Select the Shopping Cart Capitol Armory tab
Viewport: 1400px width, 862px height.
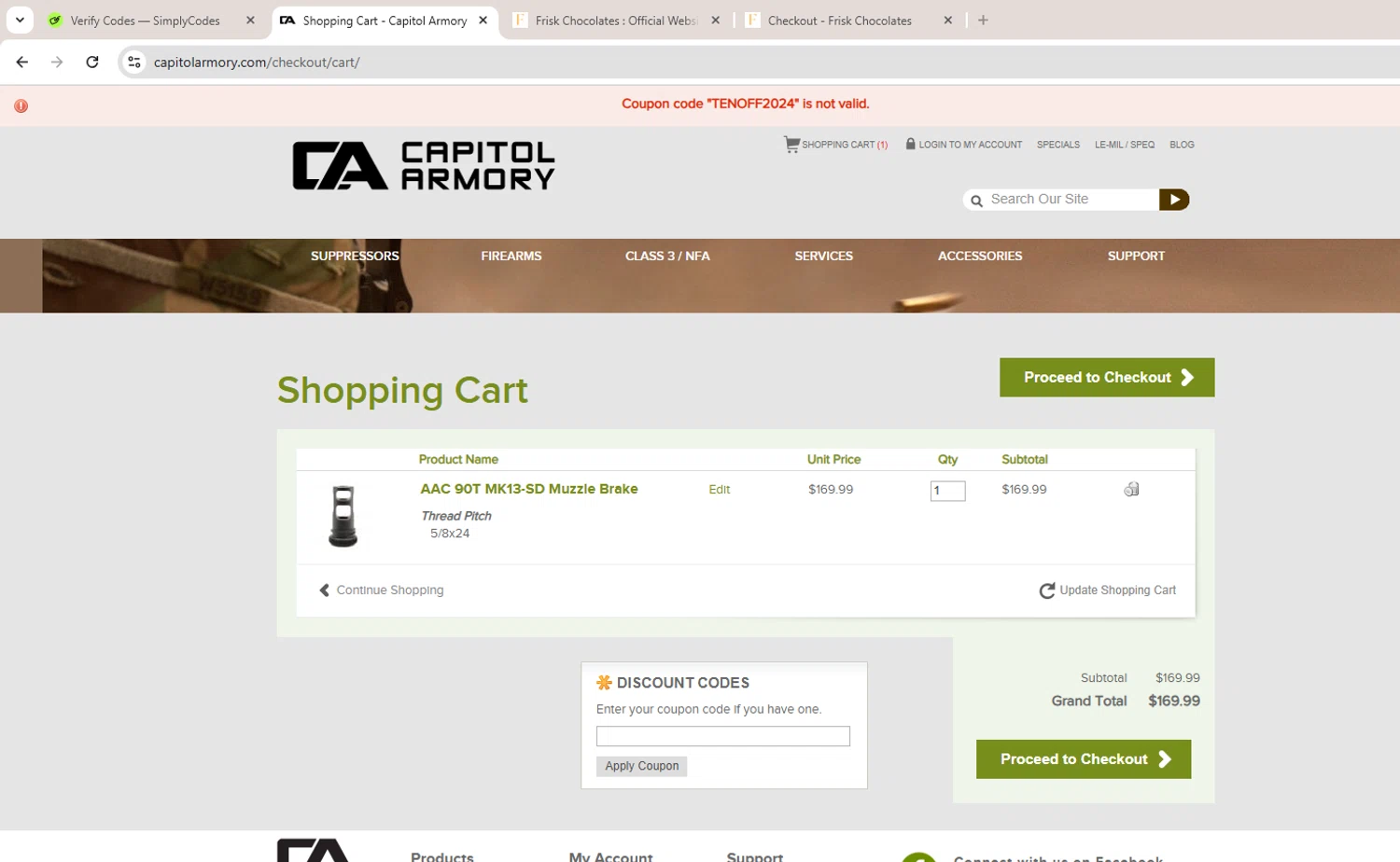(385, 21)
